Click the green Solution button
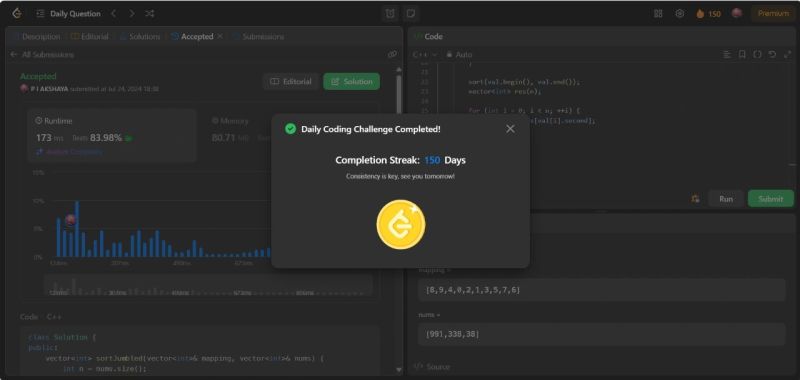This screenshot has width=800, height=380. [x=352, y=82]
